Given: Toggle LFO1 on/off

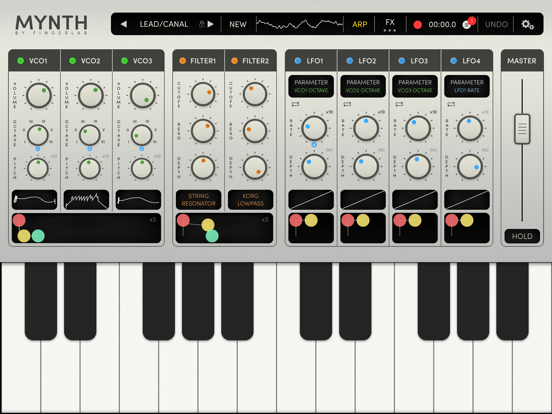Looking at the screenshot, I should click(x=298, y=61).
